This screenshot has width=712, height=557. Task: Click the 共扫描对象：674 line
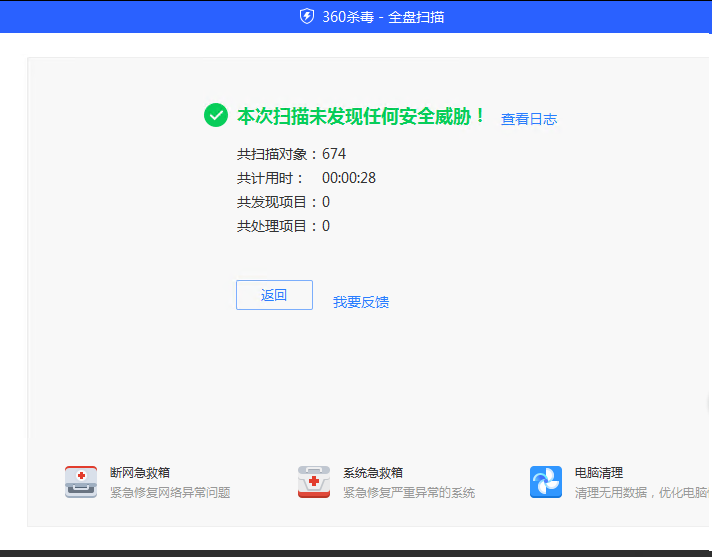point(291,154)
